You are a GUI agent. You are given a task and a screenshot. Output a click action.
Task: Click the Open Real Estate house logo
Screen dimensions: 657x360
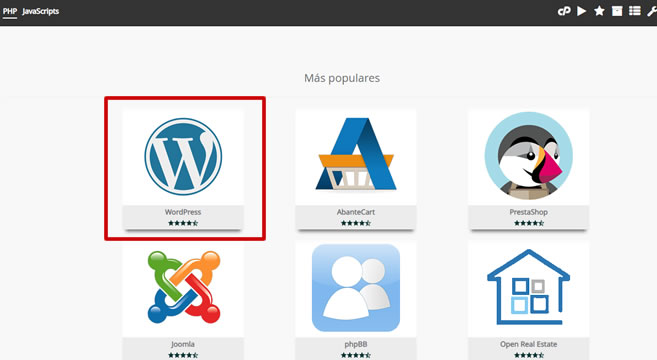pyautogui.click(x=528, y=287)
